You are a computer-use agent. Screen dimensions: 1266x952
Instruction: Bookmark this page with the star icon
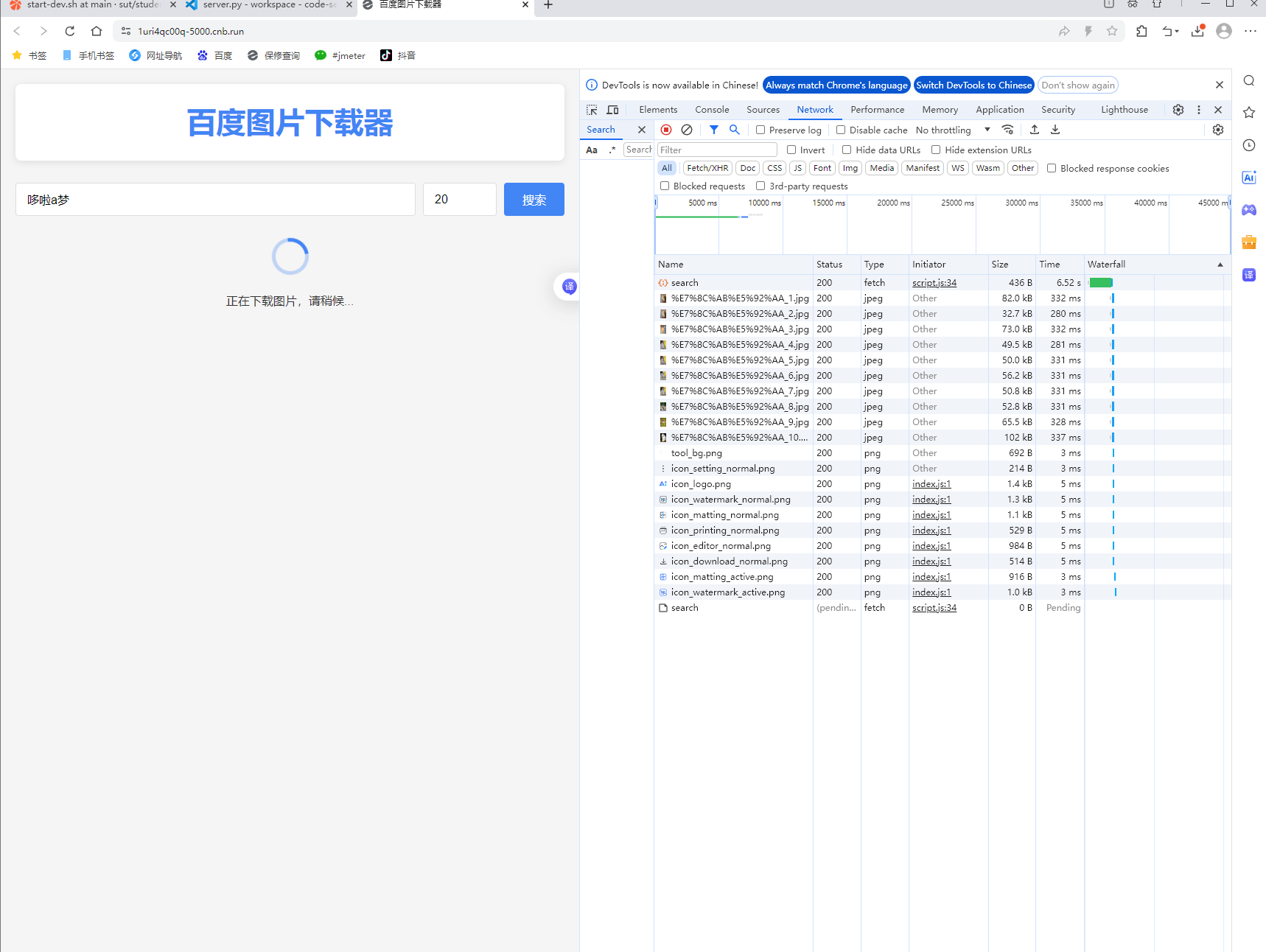pyautogui.click(x=1112, y=31)
